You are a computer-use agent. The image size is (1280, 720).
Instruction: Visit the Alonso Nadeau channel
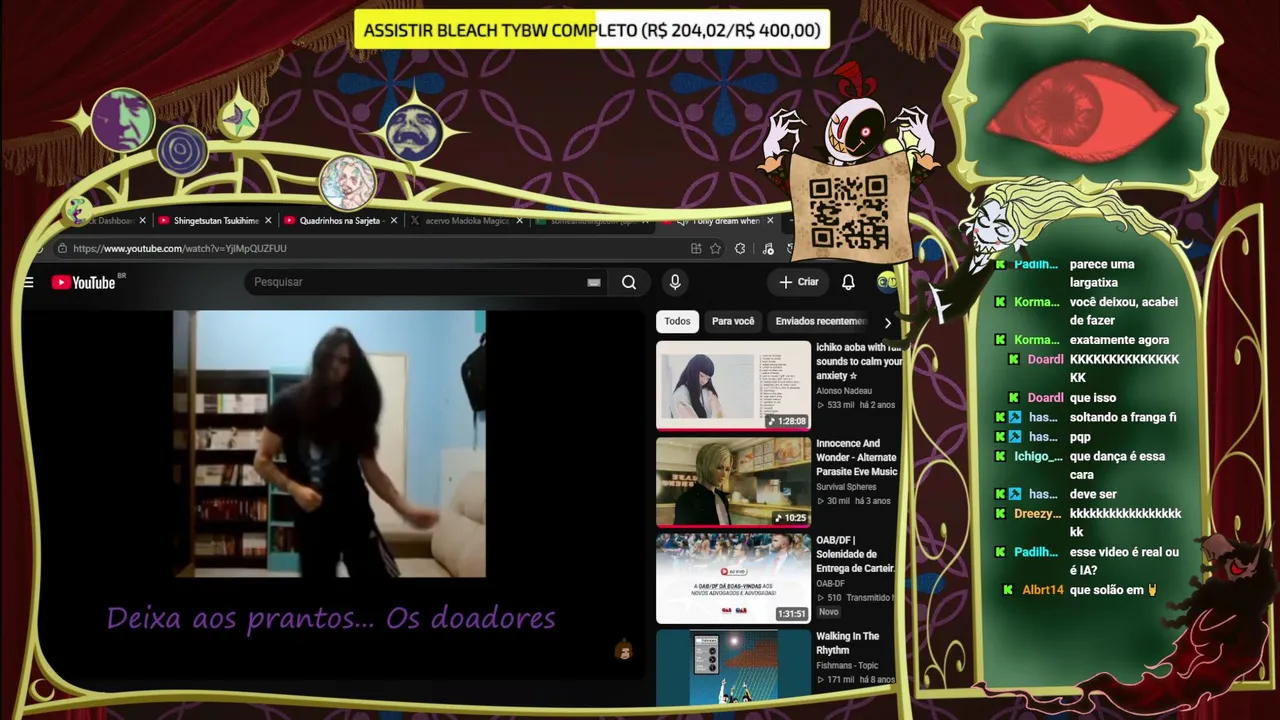pyautogui.click(x=844, y=391)
